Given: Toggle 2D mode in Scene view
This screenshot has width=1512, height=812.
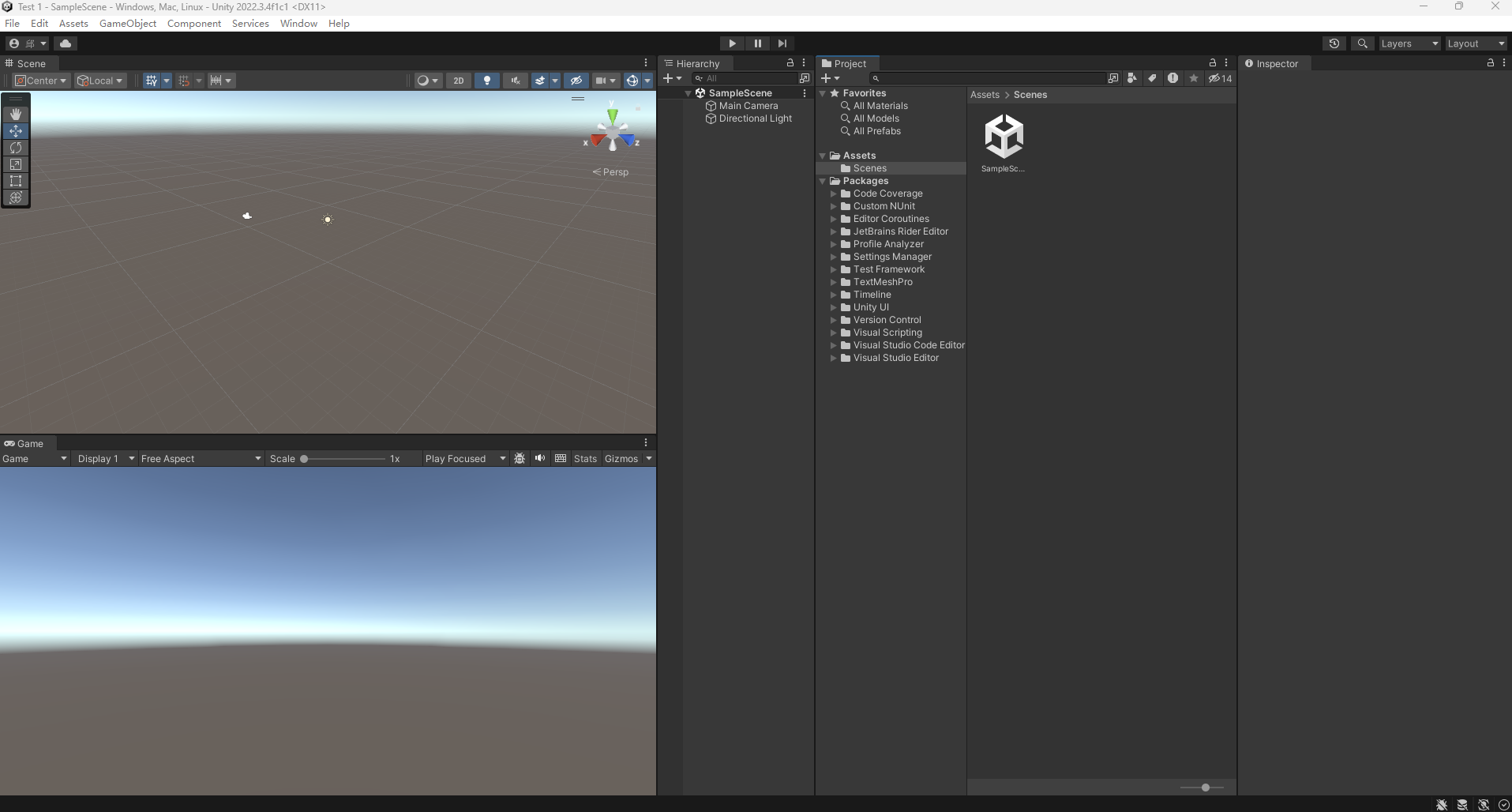Looking at the screenshot, I should pos(459,81).
